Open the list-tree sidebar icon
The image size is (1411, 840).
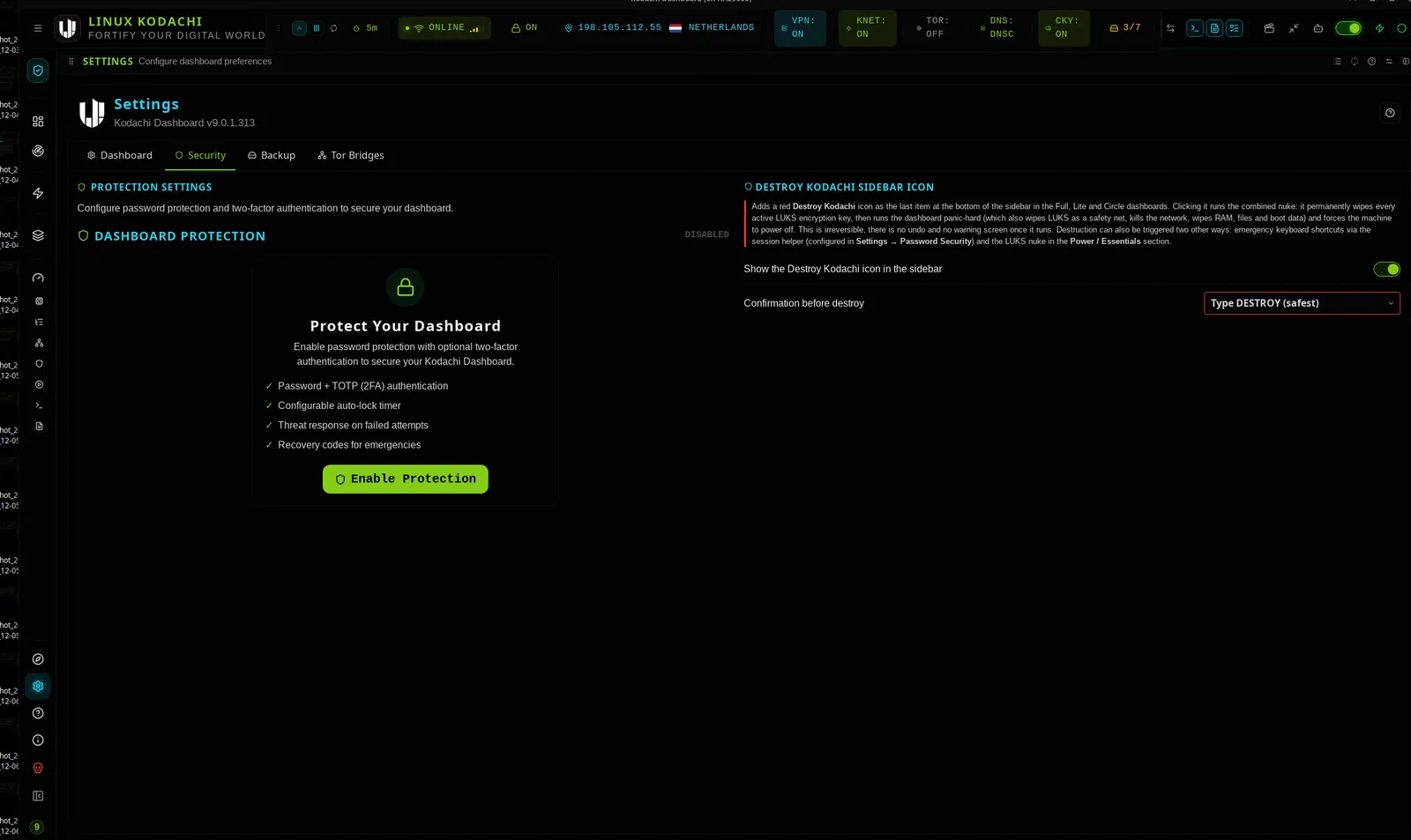point(39,322)
